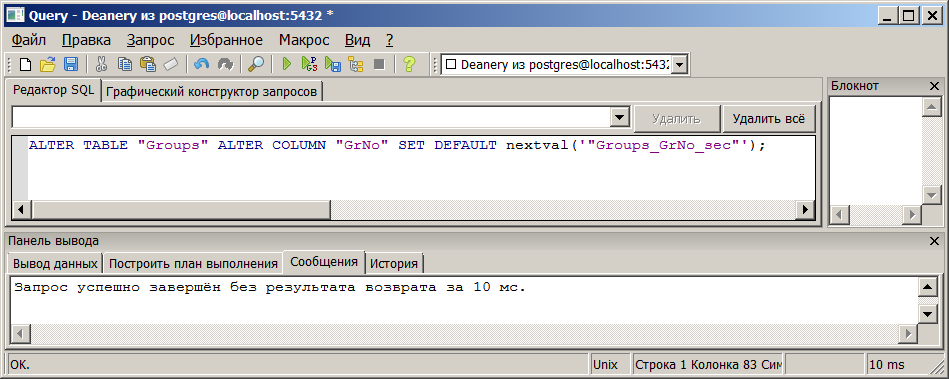Click the Удалить button
The height and width of the screenshot is (379, 949).
coord(677,119)
